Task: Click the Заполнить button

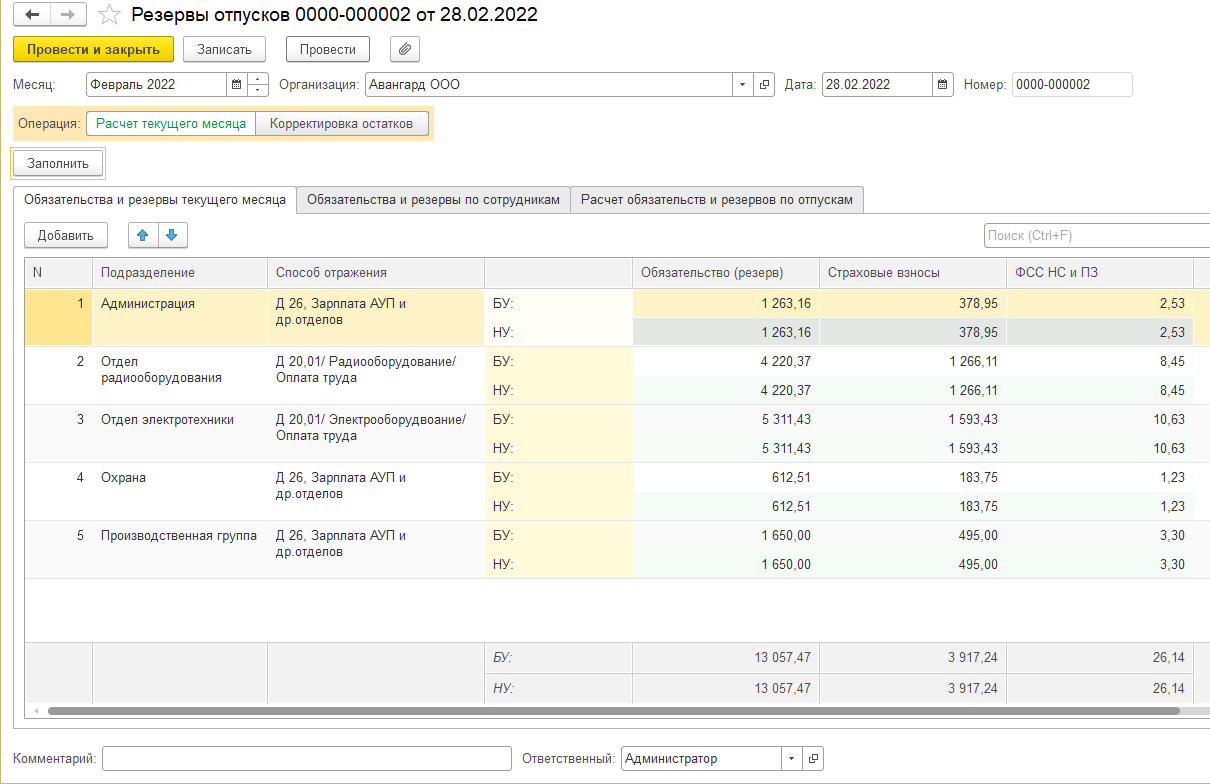Action: click(58, 163)
